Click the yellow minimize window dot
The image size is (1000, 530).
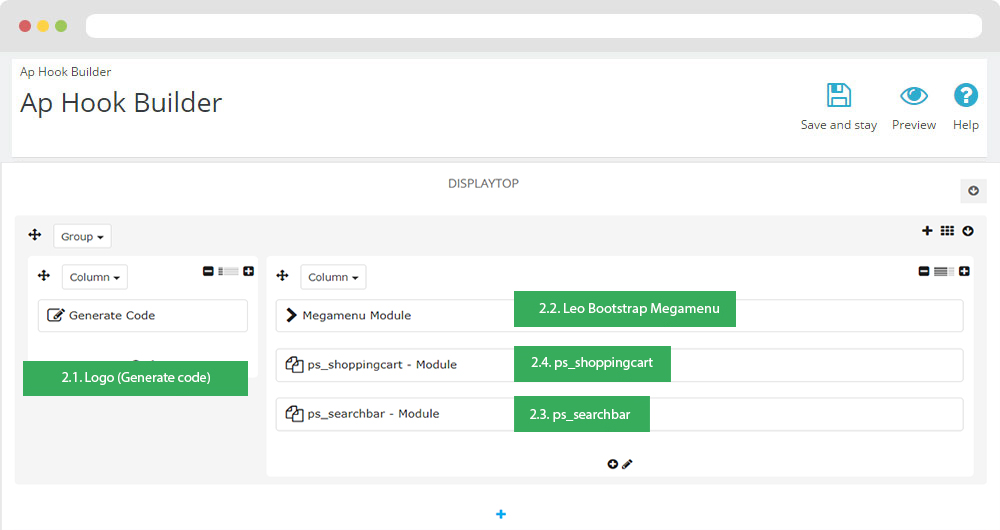tap(43, 26)
